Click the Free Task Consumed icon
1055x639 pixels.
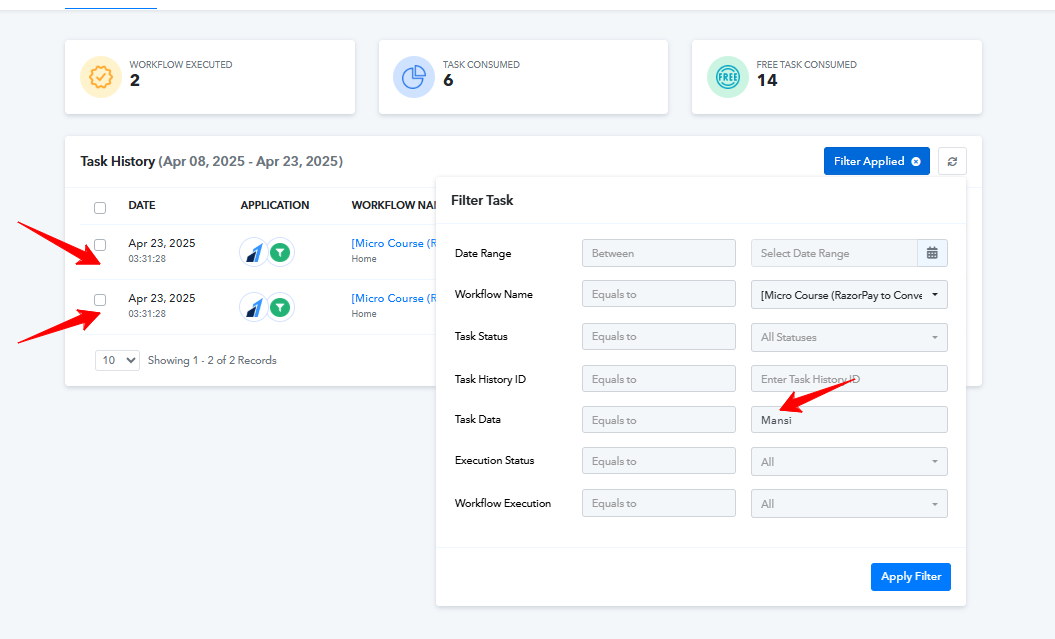click(727, 77)
